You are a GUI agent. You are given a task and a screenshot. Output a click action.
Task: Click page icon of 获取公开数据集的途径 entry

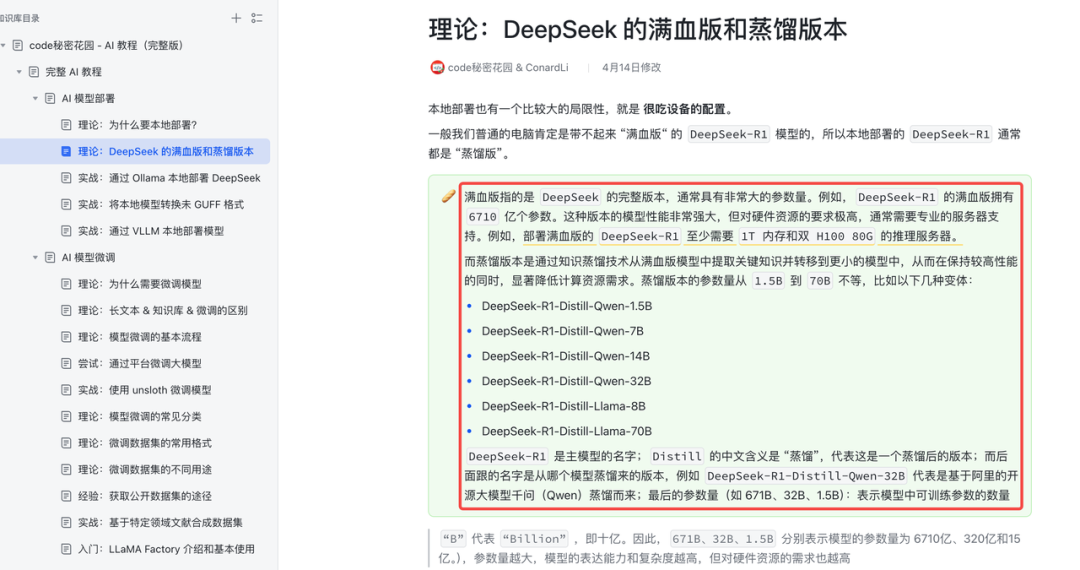[66, 496]
